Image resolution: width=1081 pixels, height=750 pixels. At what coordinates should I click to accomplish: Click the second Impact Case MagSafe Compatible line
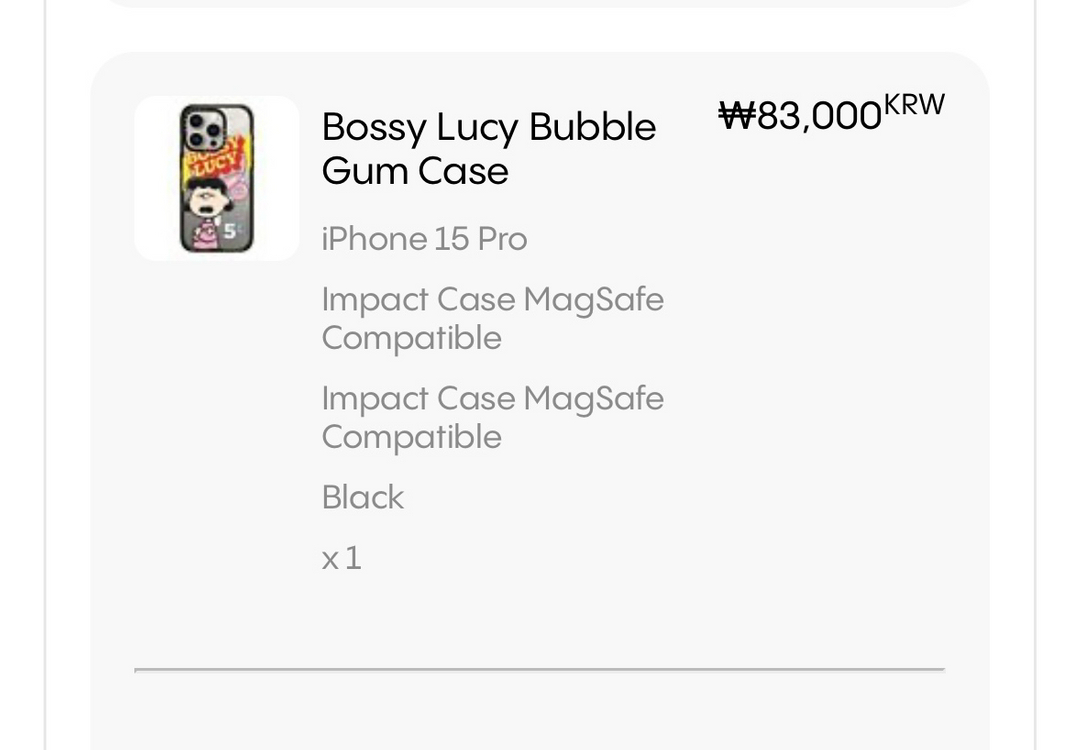pos(492,417)
